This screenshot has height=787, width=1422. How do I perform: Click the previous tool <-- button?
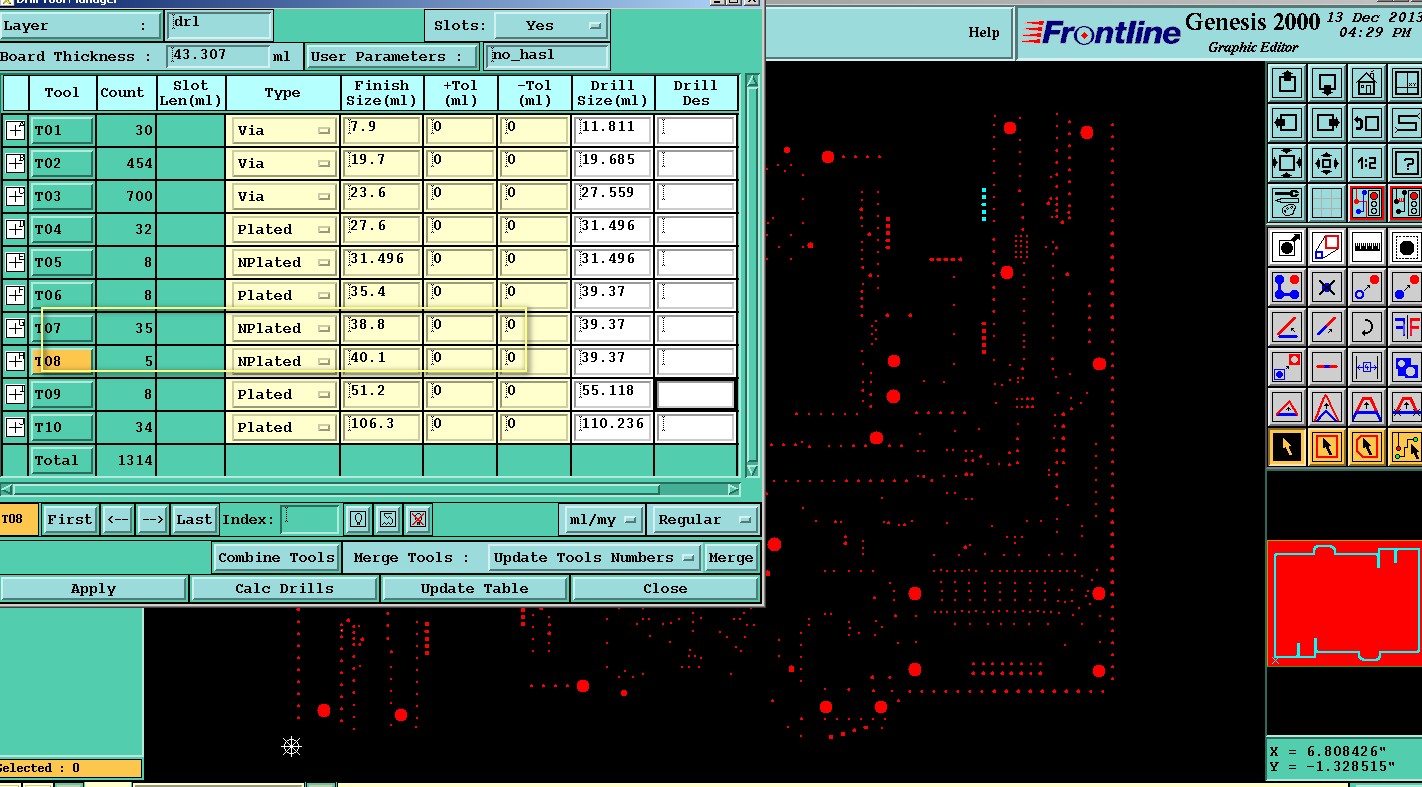pyautogui.click(x=117, y=519)
